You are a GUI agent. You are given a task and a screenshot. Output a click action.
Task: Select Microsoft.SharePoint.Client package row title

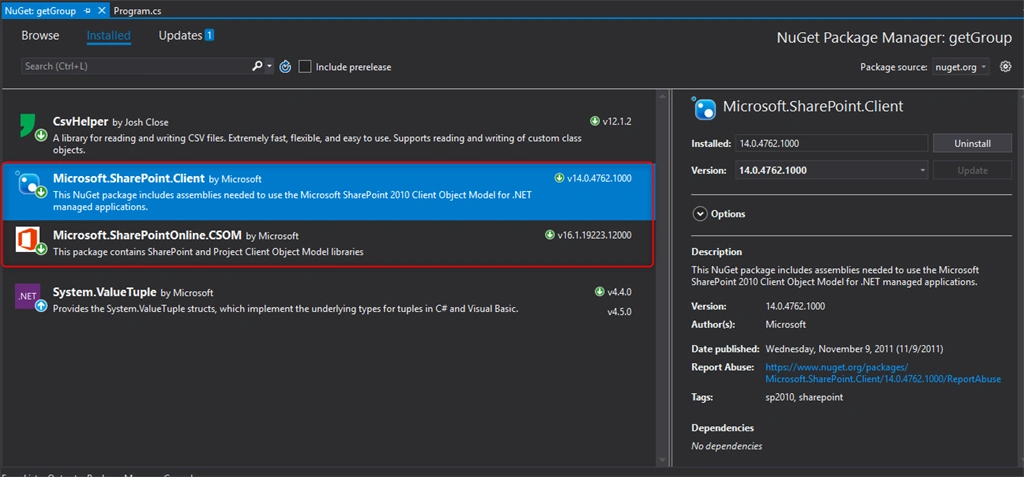click(x=129, y=178)
